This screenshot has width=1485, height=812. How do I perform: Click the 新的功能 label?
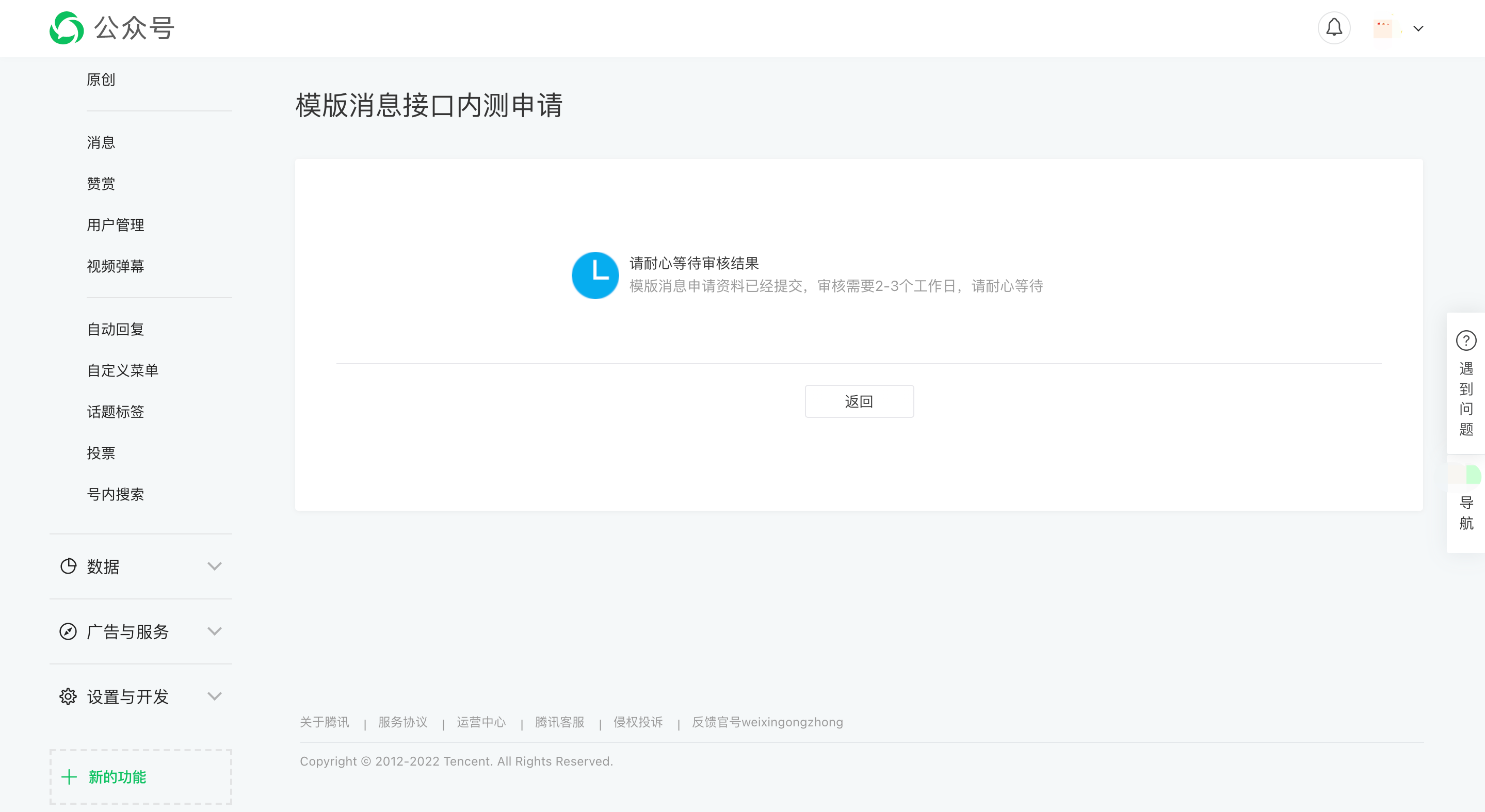click(117, 777)
